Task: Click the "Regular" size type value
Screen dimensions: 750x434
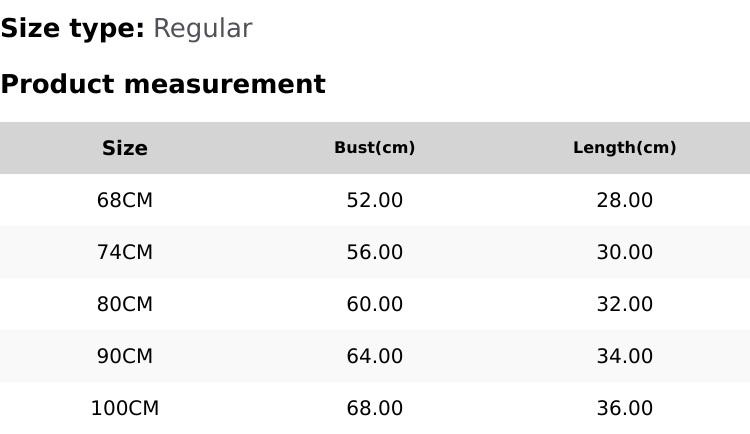Action: (x=202, y=29)
